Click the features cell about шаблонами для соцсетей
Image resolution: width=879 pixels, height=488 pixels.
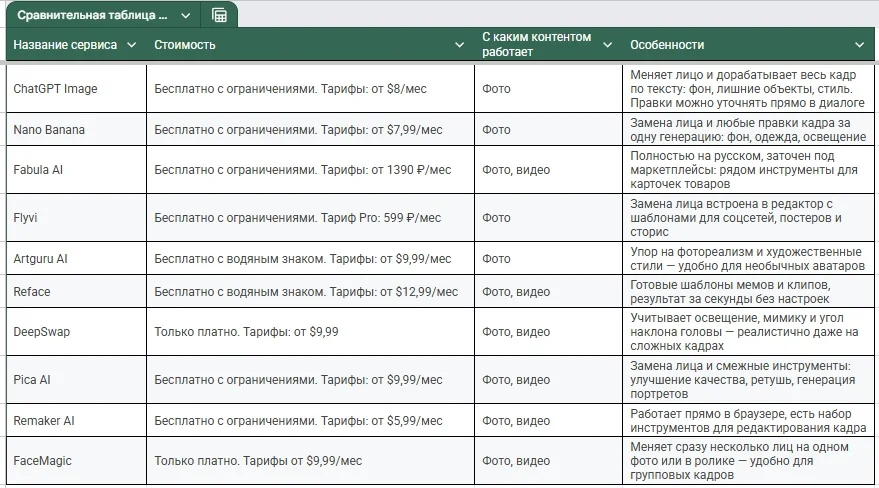point(748,218)
